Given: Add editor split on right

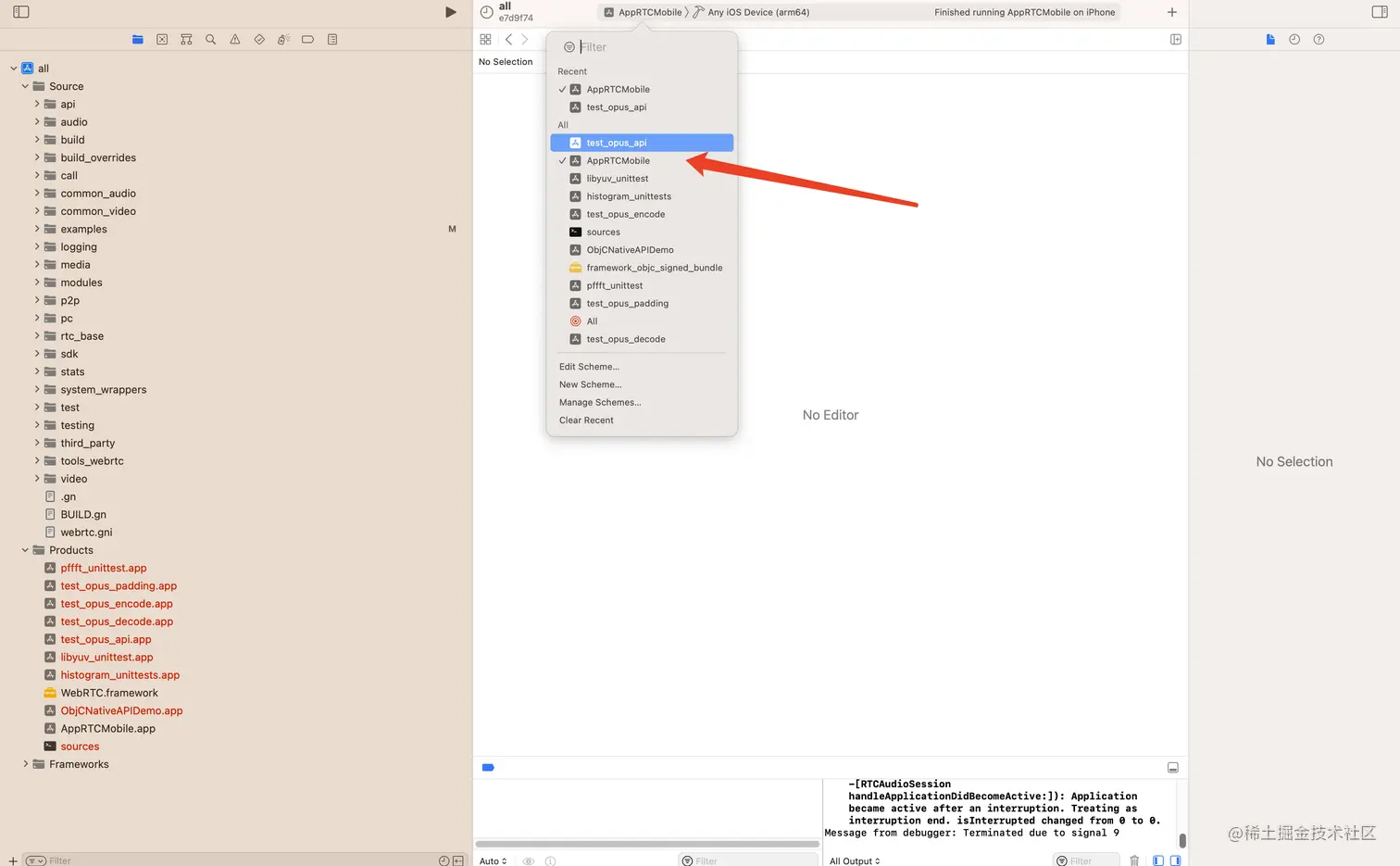Looking at the screenshot, I should [1176, 39].
